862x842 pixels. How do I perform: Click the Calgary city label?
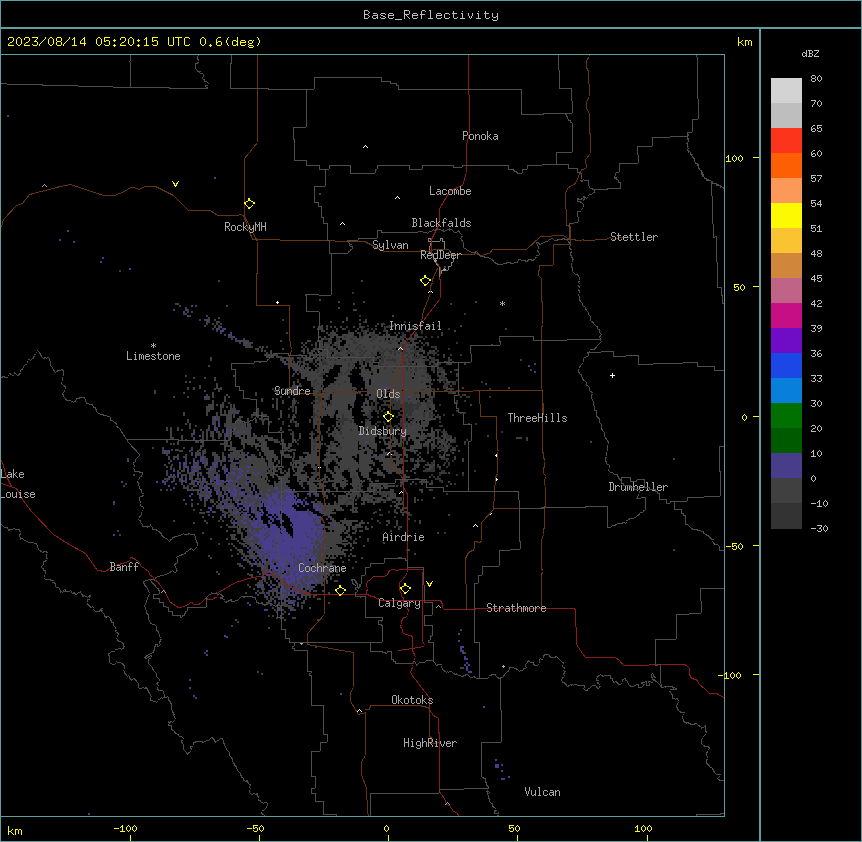click(x=399, y=603)
